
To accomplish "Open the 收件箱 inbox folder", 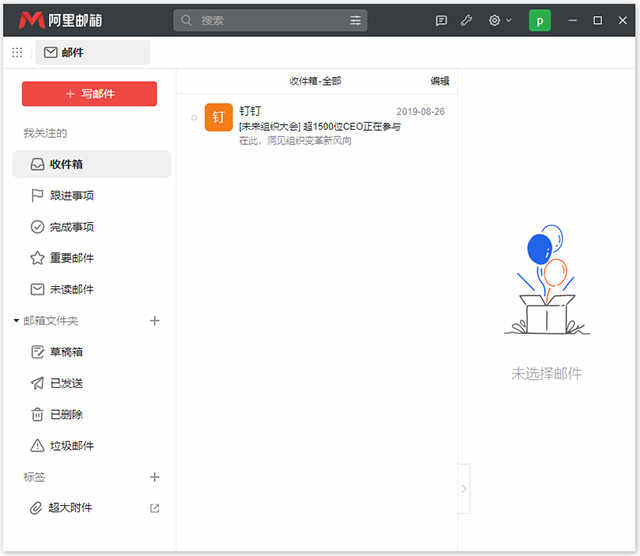I will tap(92, 164).
